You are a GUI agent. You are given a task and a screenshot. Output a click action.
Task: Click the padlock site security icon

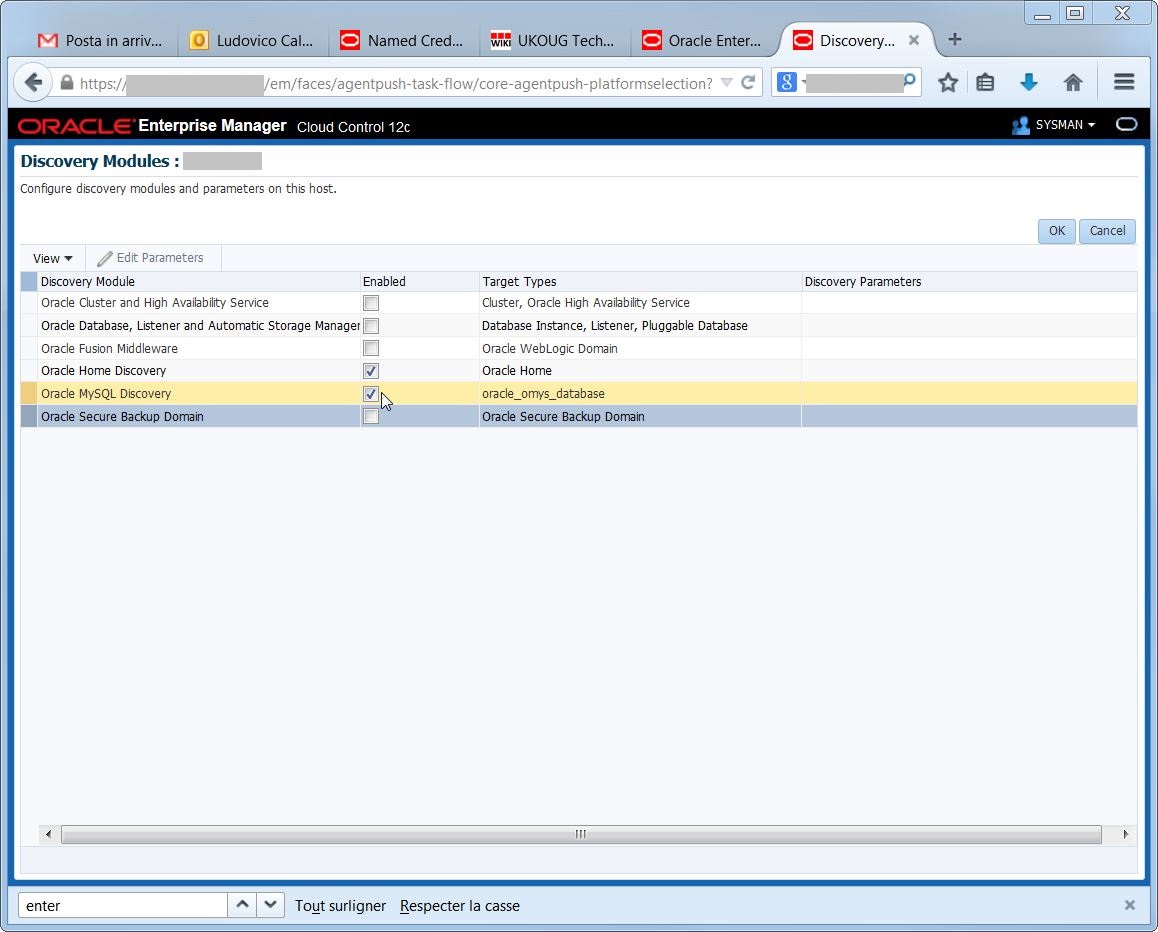click(66, 83)
